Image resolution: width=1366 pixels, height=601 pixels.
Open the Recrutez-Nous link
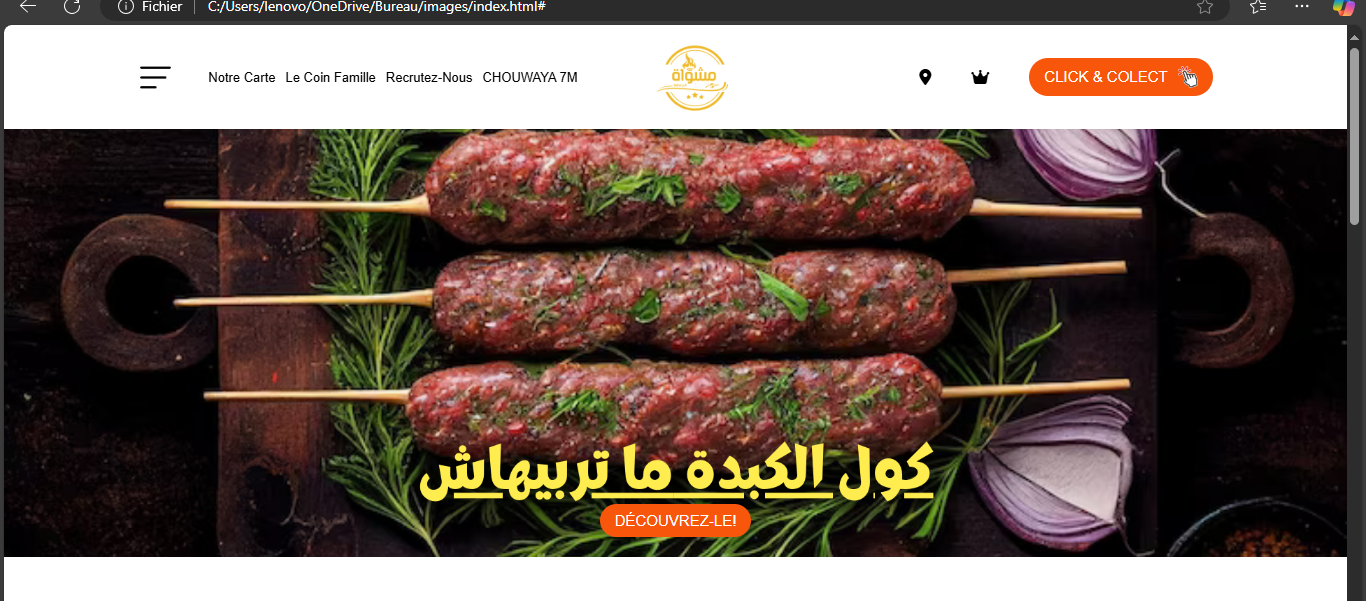429,77
